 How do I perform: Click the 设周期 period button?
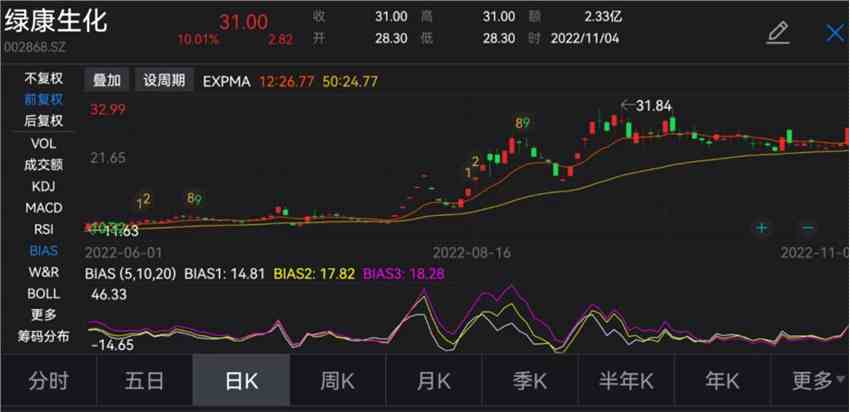tap(164, 81)
